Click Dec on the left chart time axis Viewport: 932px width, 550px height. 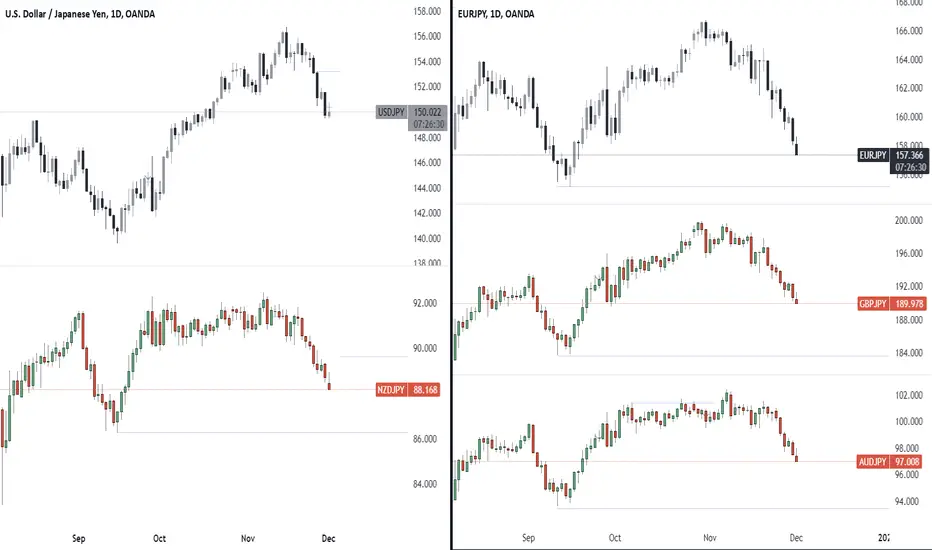click(328, 538)
